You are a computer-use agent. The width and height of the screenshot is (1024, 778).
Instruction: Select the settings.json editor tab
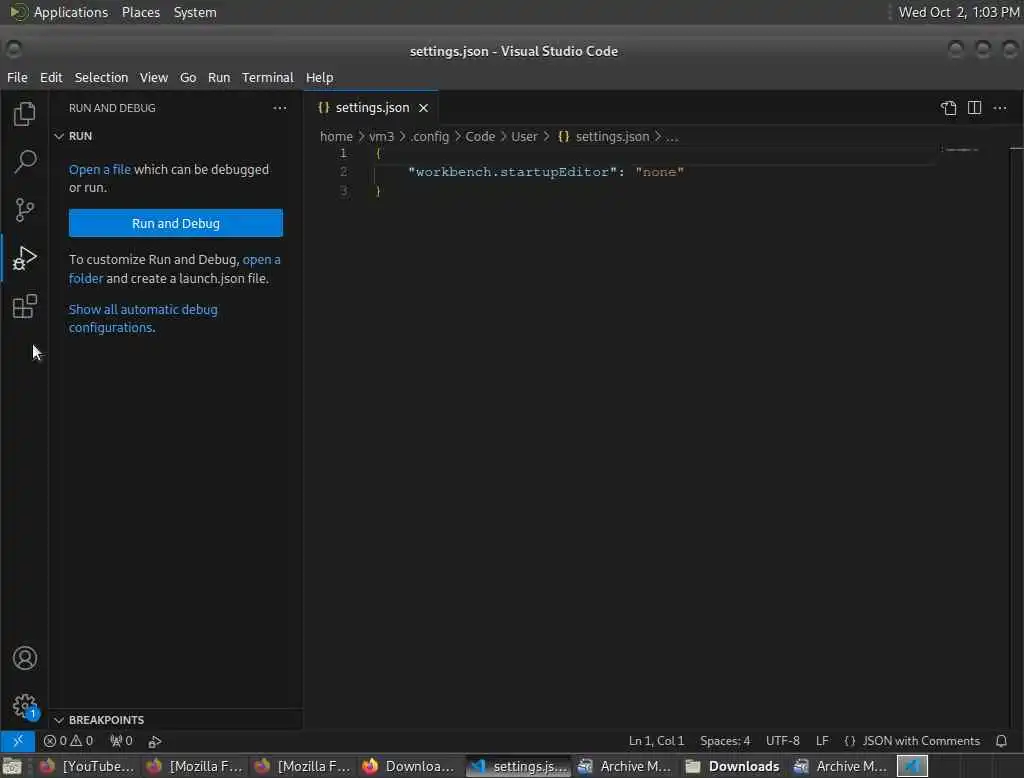[372, 108]
